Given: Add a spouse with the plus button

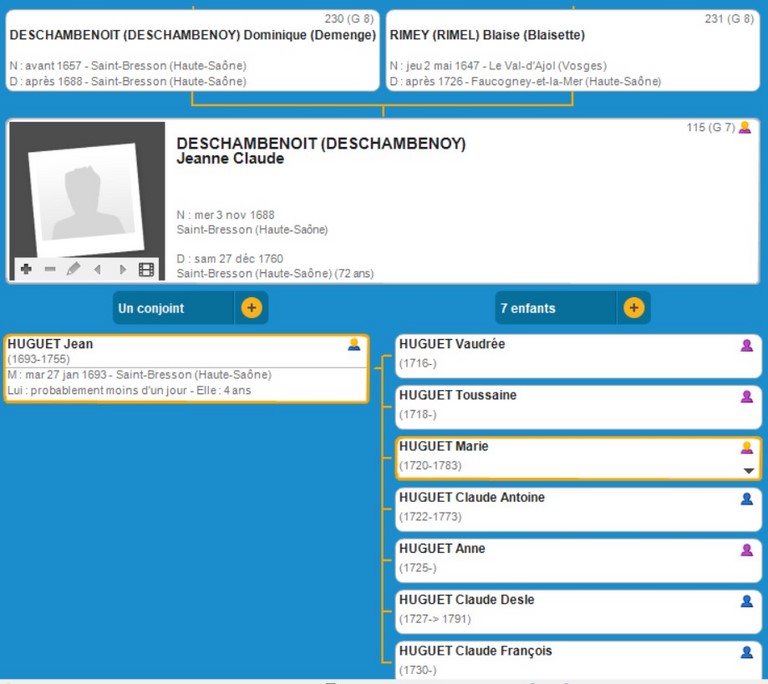Looking at the screenshot, I should (251, 308).
